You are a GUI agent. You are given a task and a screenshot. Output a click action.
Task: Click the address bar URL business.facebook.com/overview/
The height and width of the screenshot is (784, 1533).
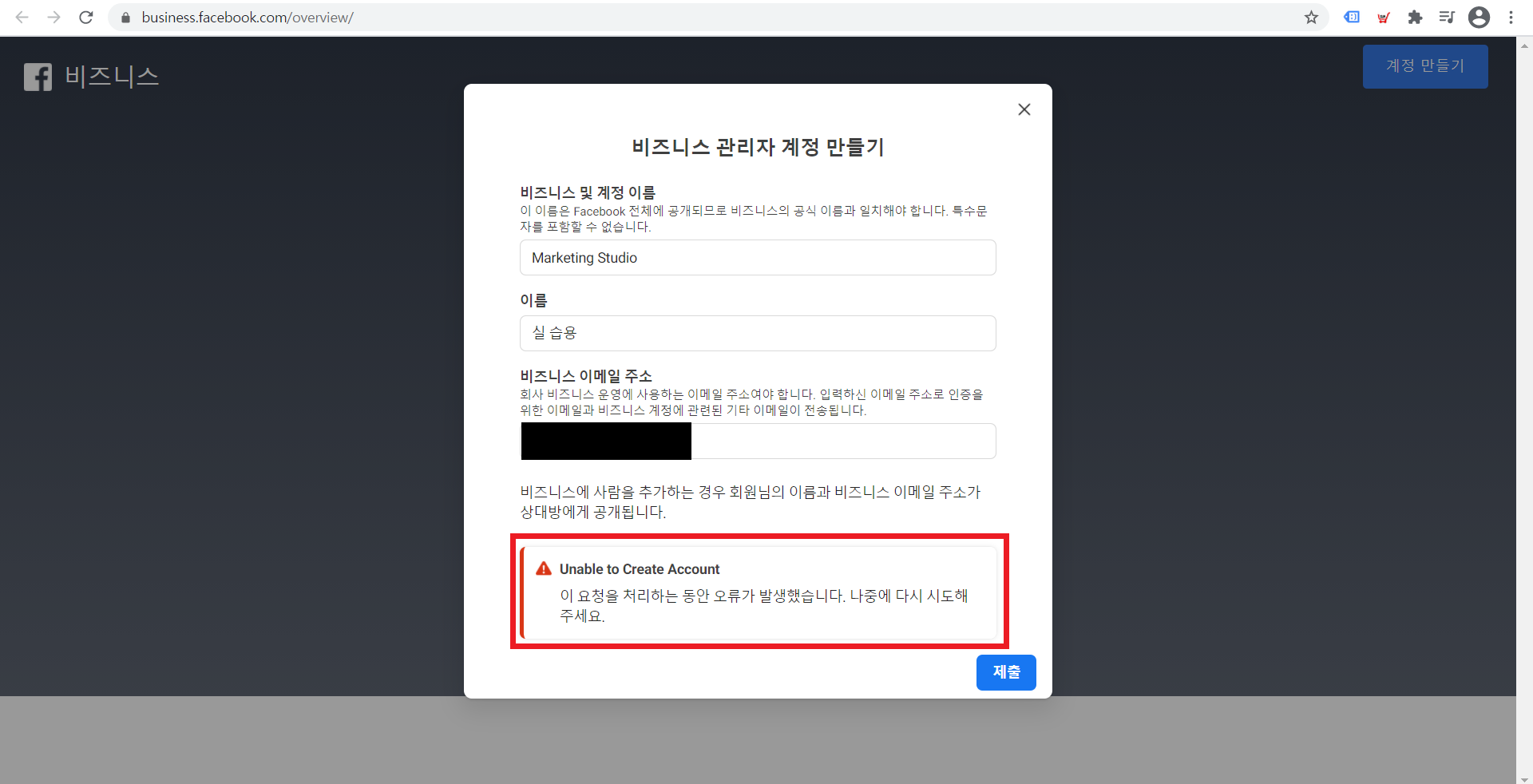click(x=248, y=17)
